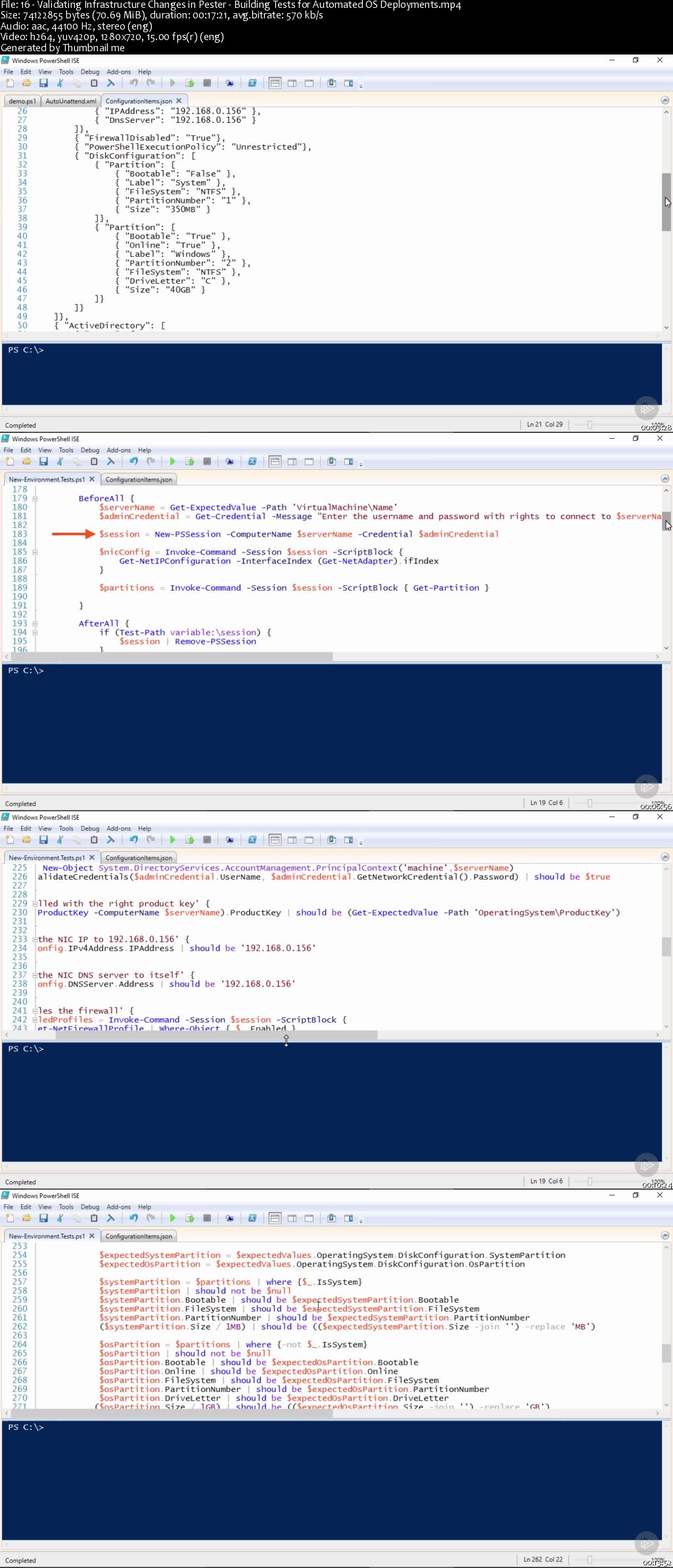The width and height of the screenshot is (673, 1568).
Task: Open New Remote PowerShell Tab in BeforeAll window
Action: [229, 462]
